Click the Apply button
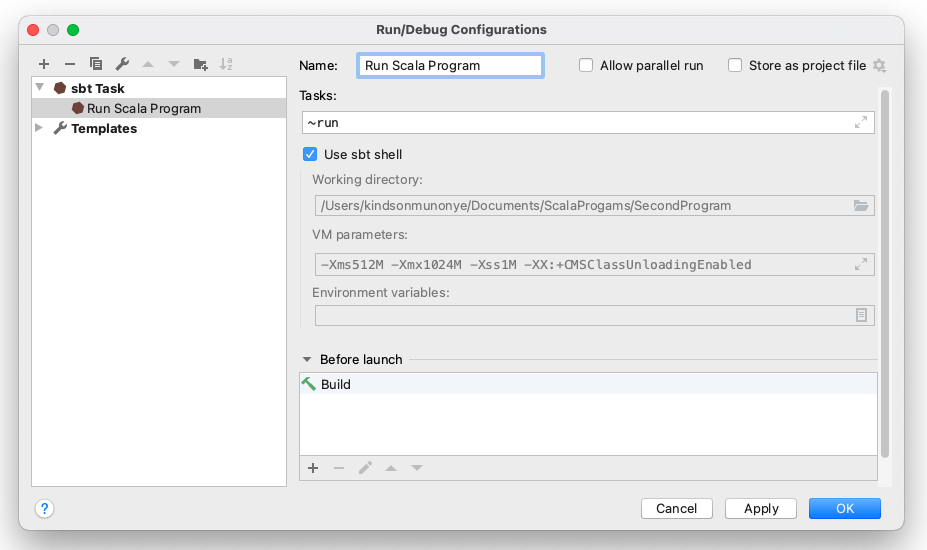This screenshot has height=550, width=927. point(761,509)
